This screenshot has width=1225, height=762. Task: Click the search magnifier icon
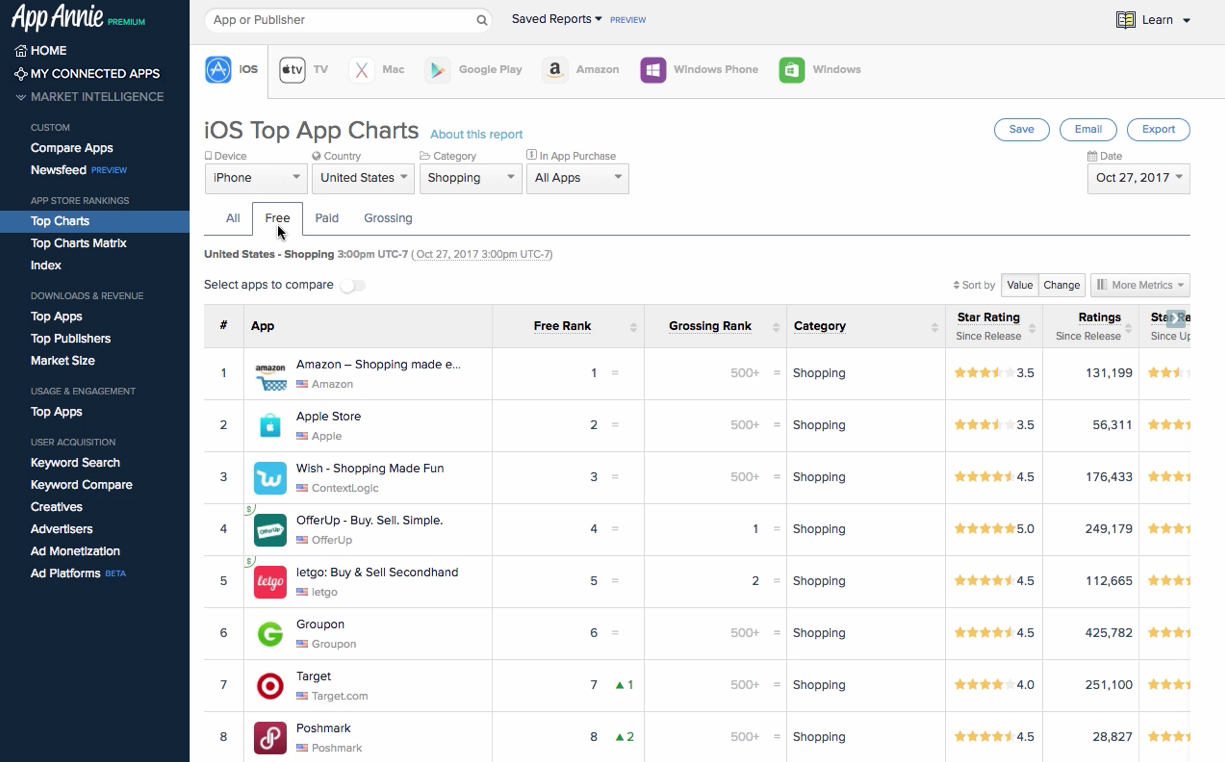click(x=482, y=20)
